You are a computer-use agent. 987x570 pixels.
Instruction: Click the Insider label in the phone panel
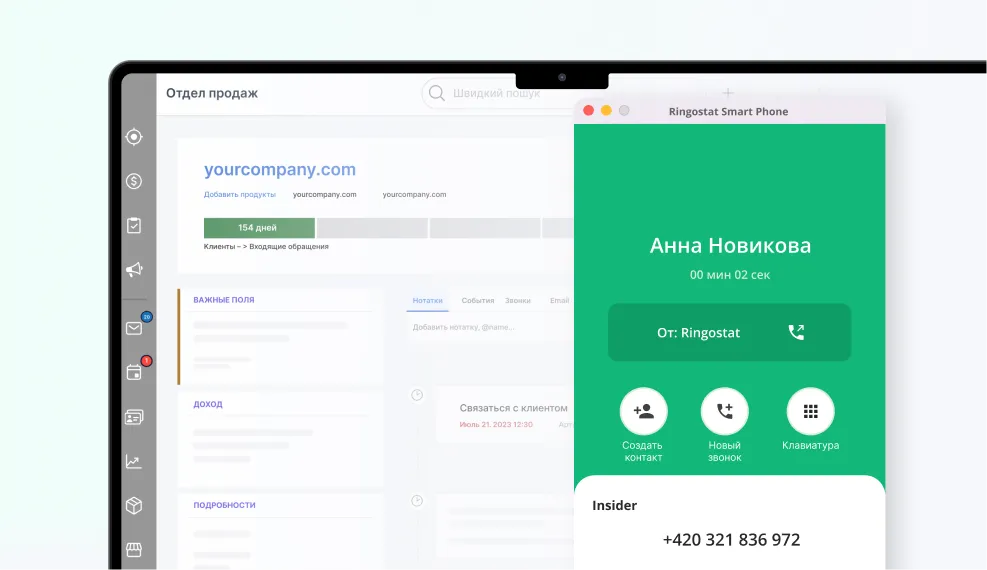614,505
